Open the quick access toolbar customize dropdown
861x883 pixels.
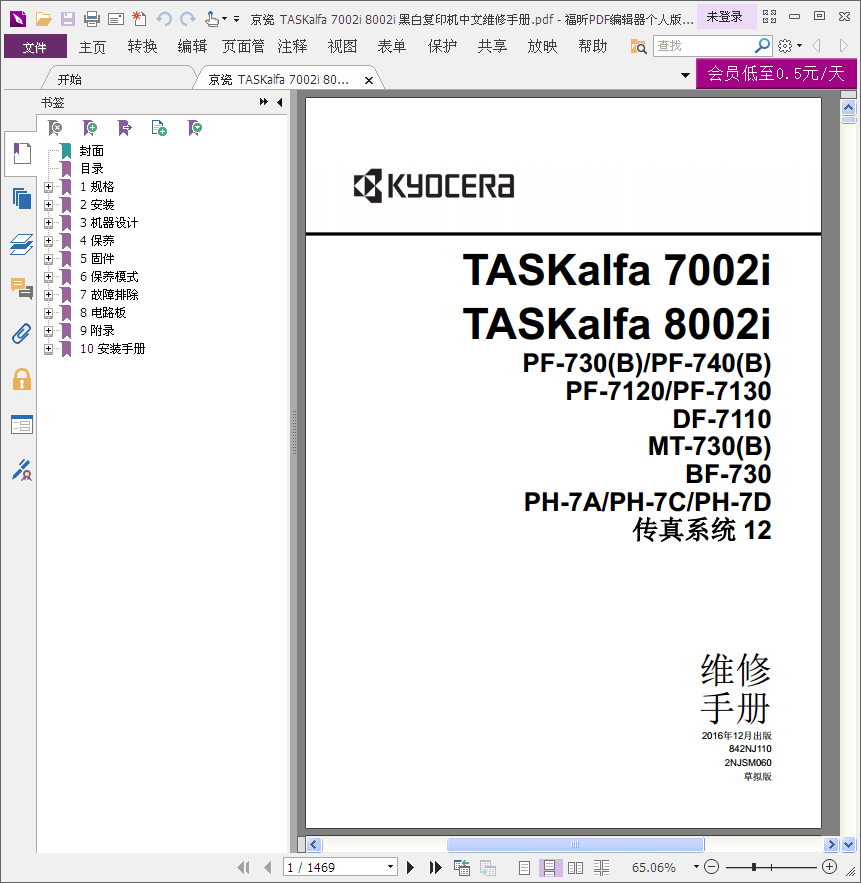click(x=237, y=19)
